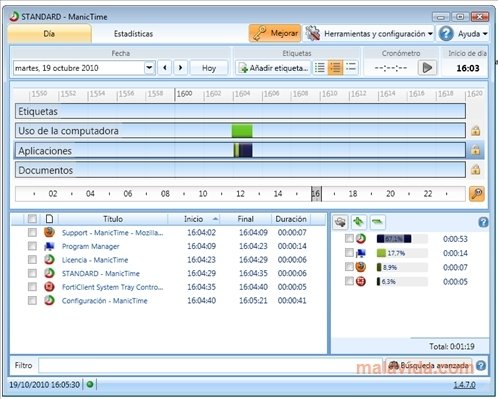Select the highlighted middle tag list view icon
498x399 pixels.
point(335,68)
